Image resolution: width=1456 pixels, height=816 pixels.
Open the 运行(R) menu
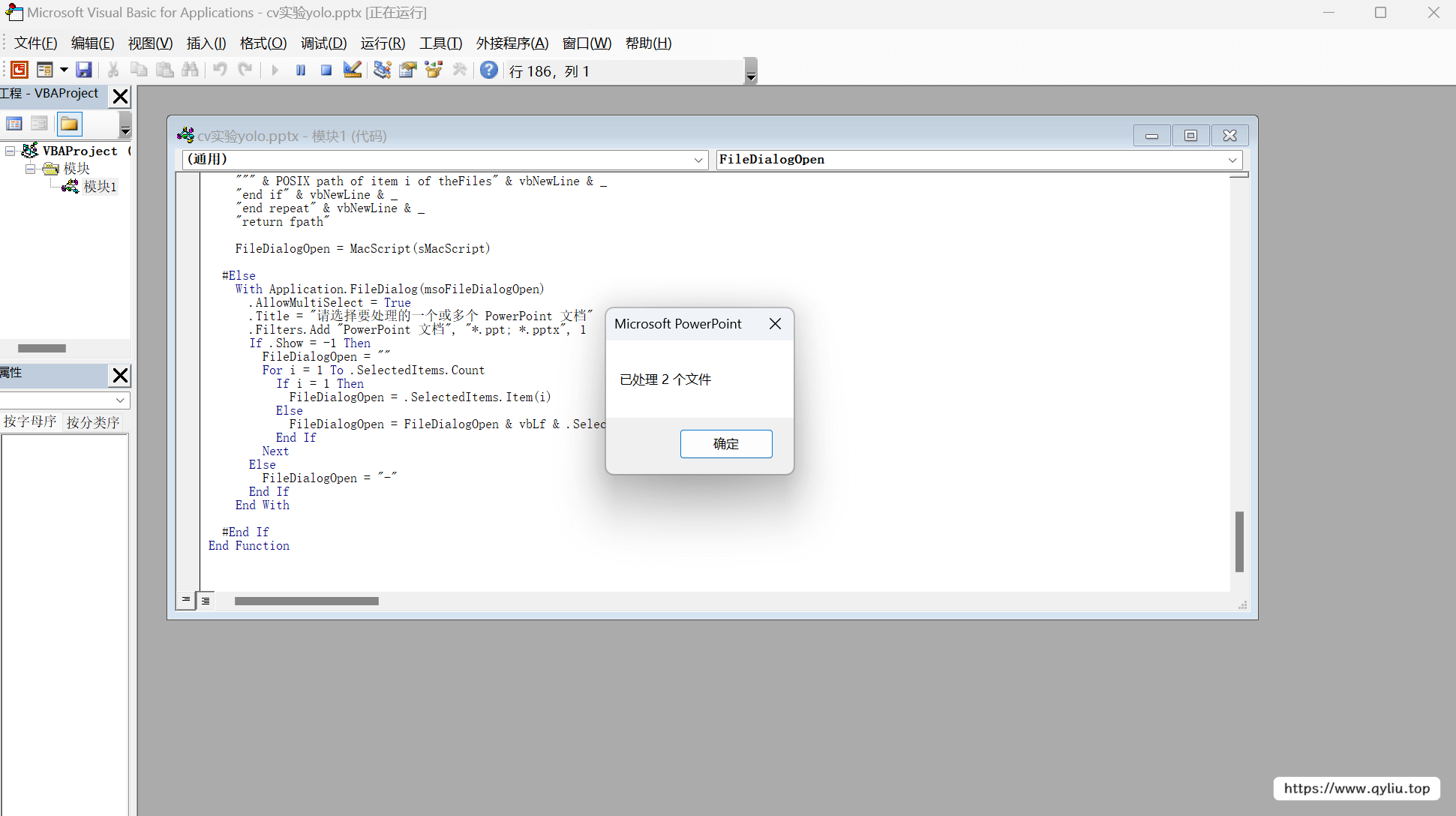click(383, 43)
